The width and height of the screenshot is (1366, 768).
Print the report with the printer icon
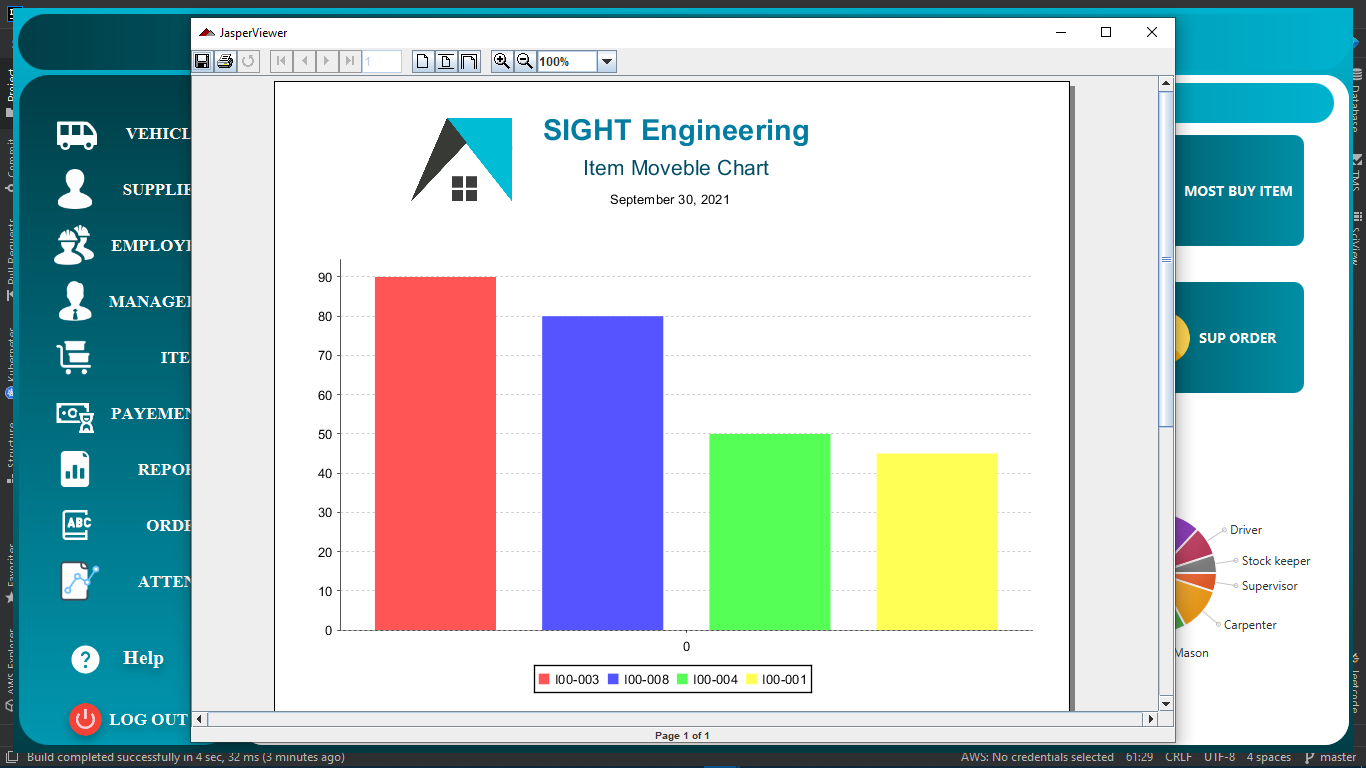[x=225, y=61]
